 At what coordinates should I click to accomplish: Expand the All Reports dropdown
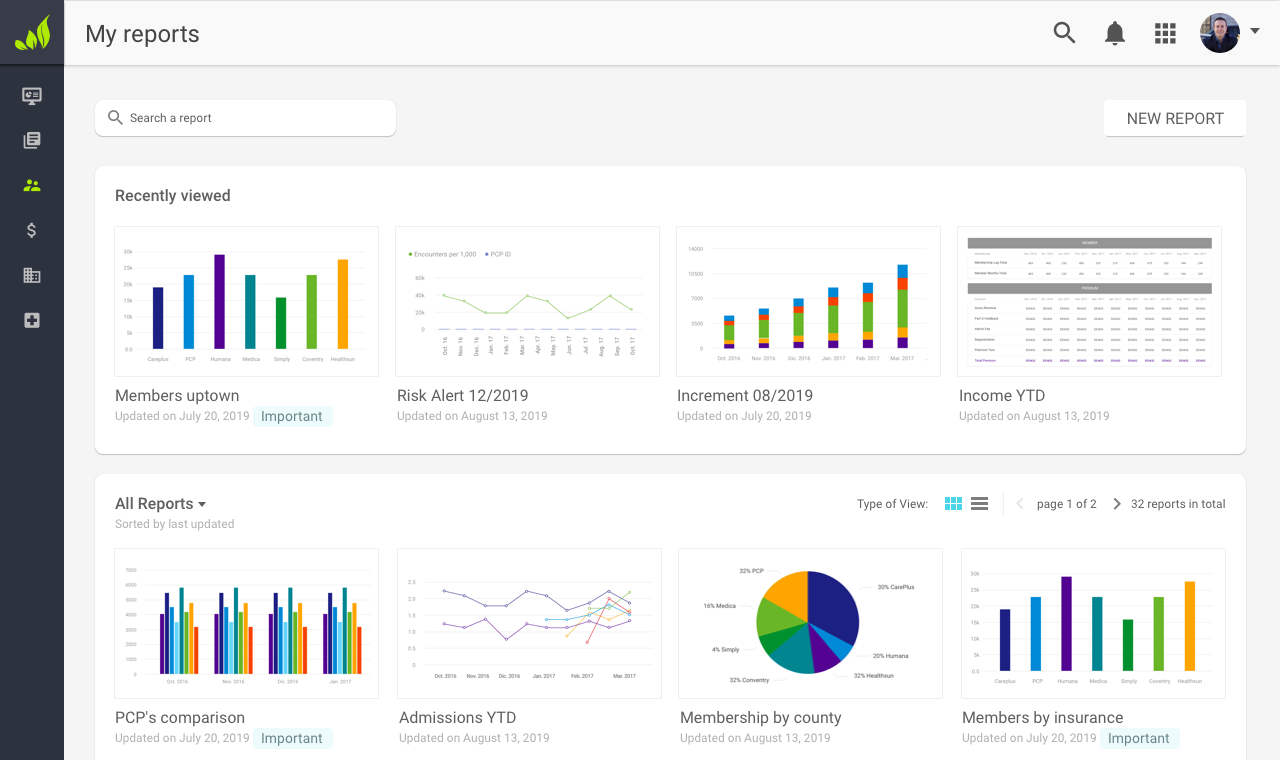160,504
